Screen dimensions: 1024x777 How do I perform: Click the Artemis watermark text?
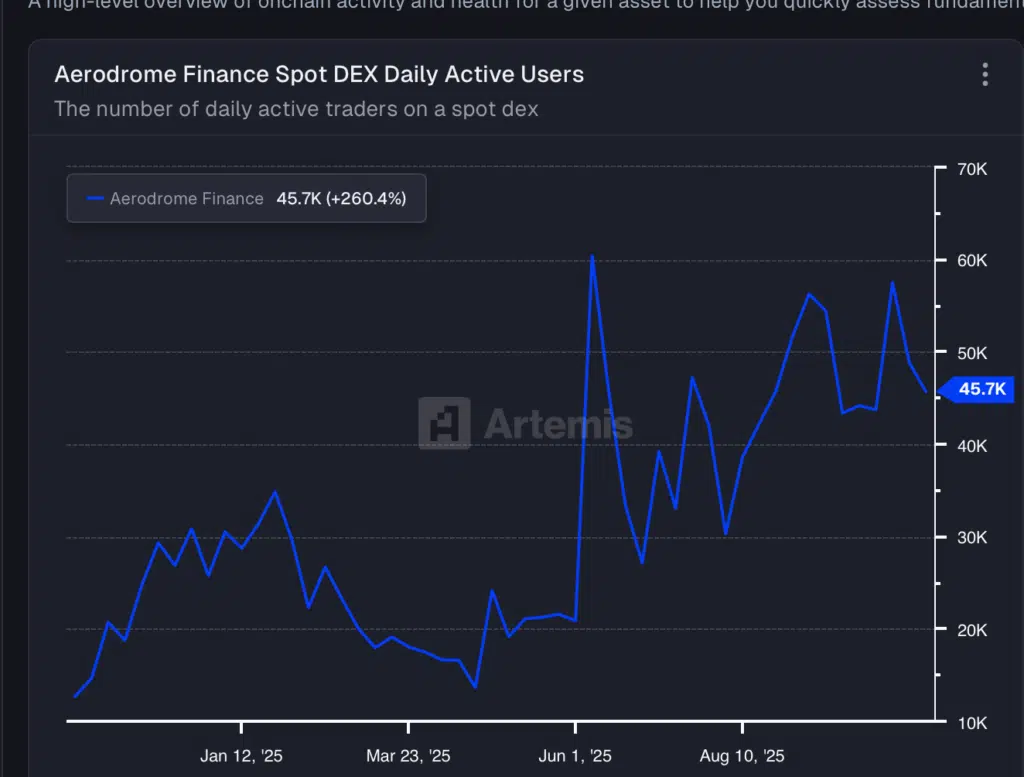pyautogui.click(x=557, y=424)
